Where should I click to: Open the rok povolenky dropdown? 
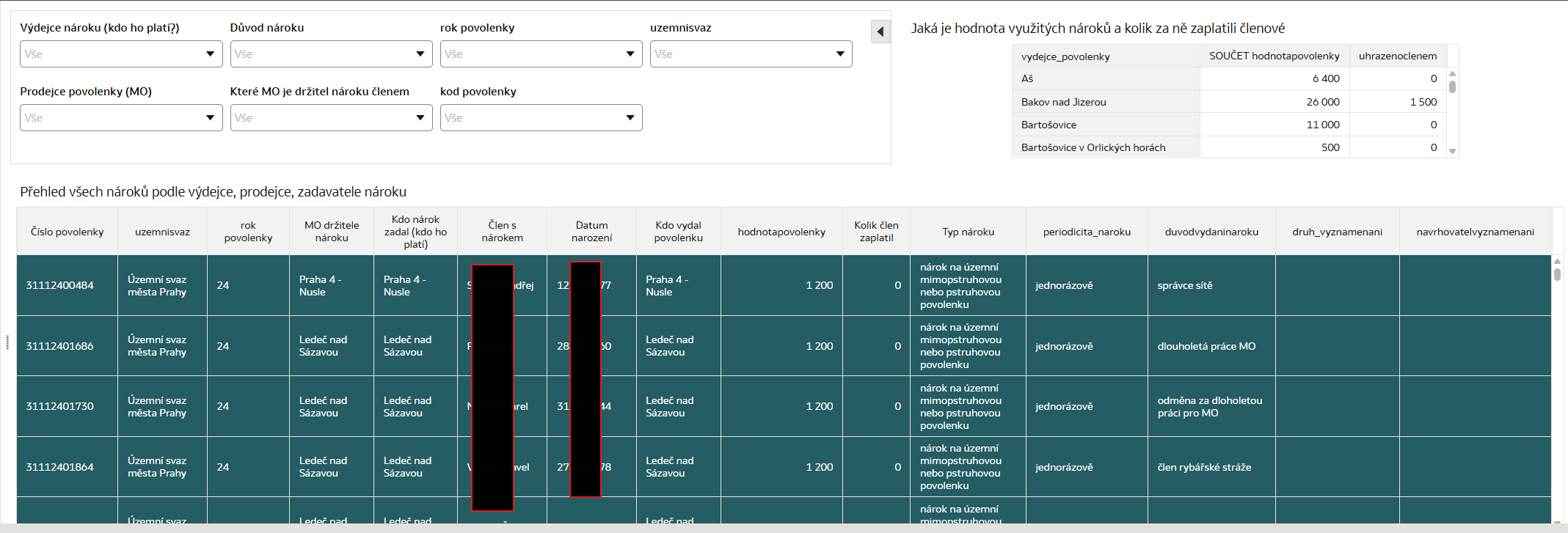click(541, 54)
